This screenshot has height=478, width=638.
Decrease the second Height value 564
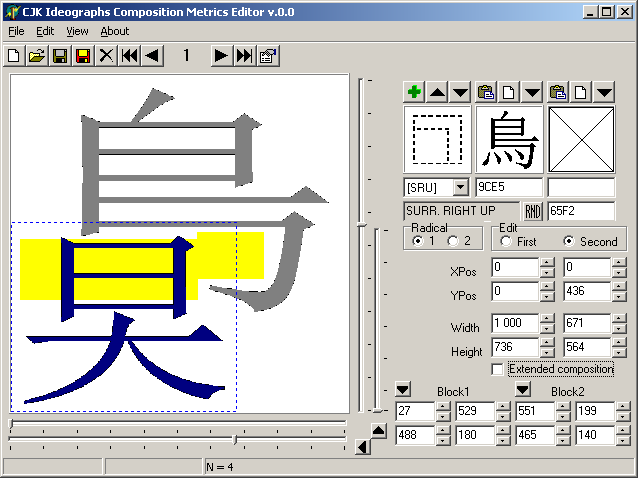tap(618, 352)
